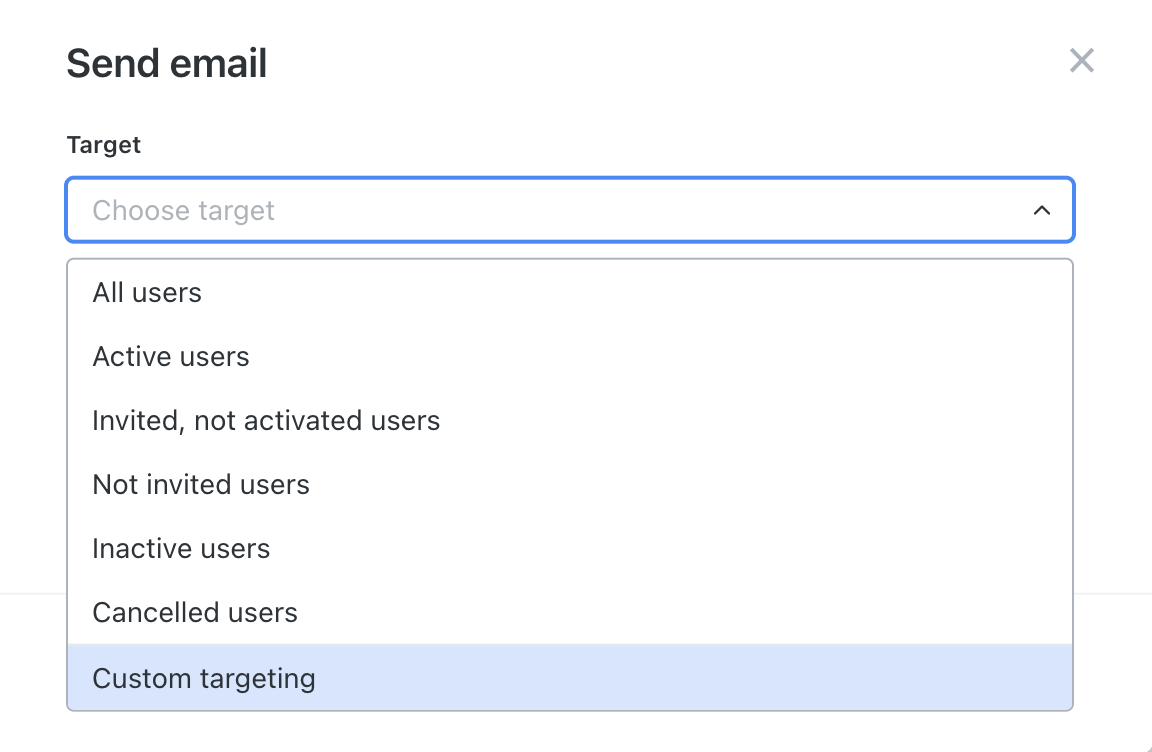
Task: Email only users marked Active
Action: [570, 356]
